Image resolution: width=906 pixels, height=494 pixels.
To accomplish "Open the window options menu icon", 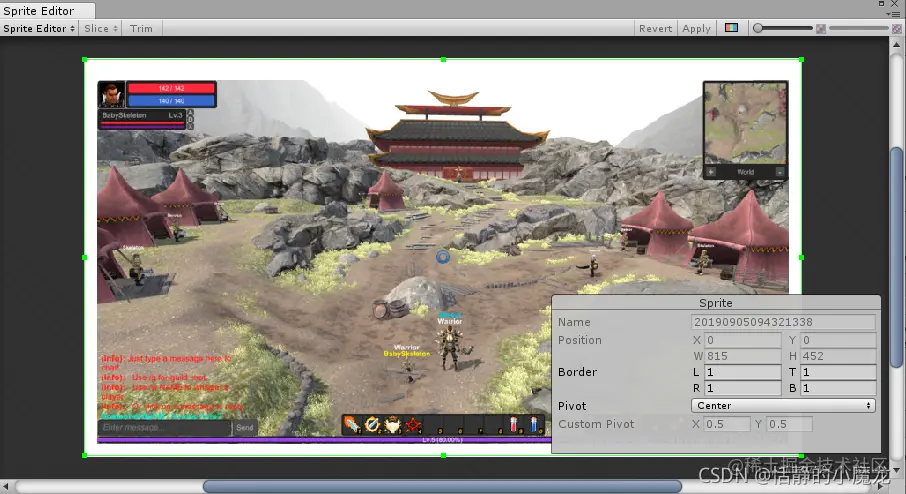I will (895, 14).
